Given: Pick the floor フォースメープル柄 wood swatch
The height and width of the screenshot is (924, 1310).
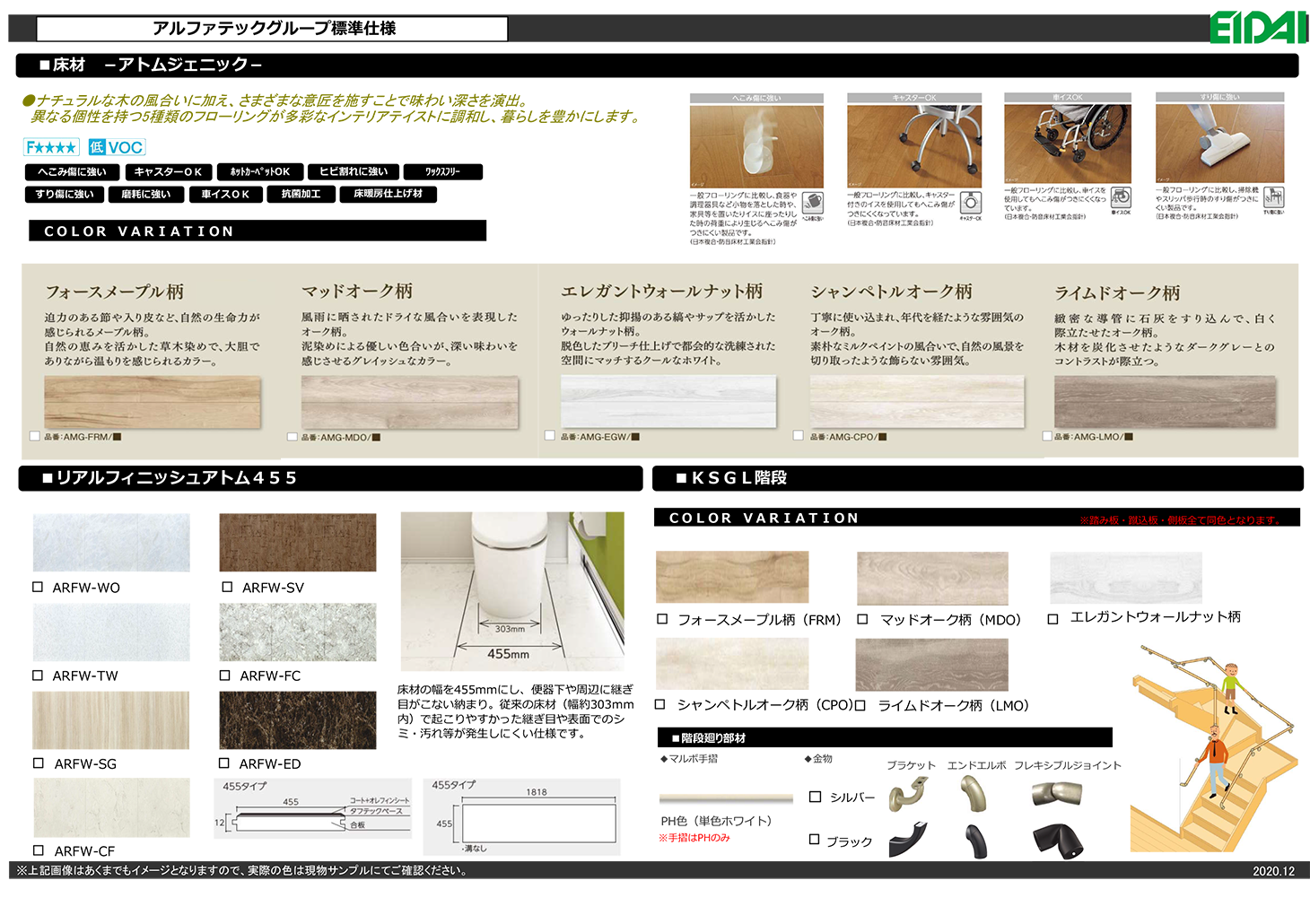Looking at the screenshot, I should pyautogui.click(x=152, y=402).
